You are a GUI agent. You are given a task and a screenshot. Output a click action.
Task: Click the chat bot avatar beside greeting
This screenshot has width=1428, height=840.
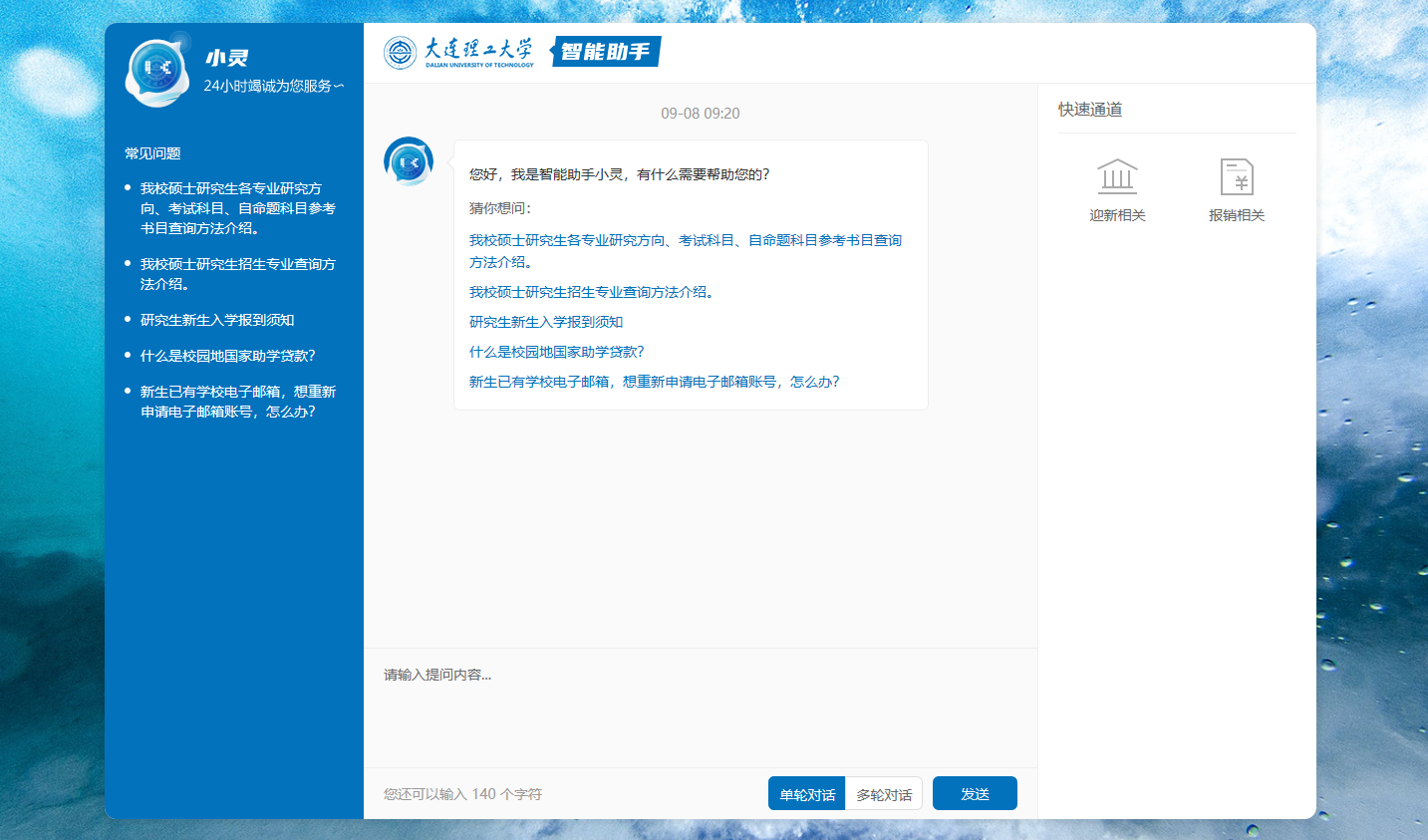coord(409,161)
